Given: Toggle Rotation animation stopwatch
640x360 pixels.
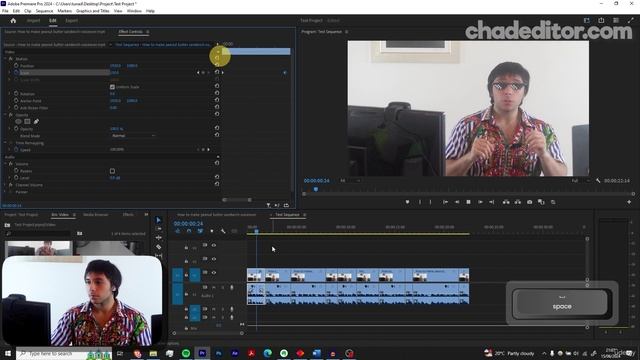Looking at the screenshot, I should click(x=16, y=93).
